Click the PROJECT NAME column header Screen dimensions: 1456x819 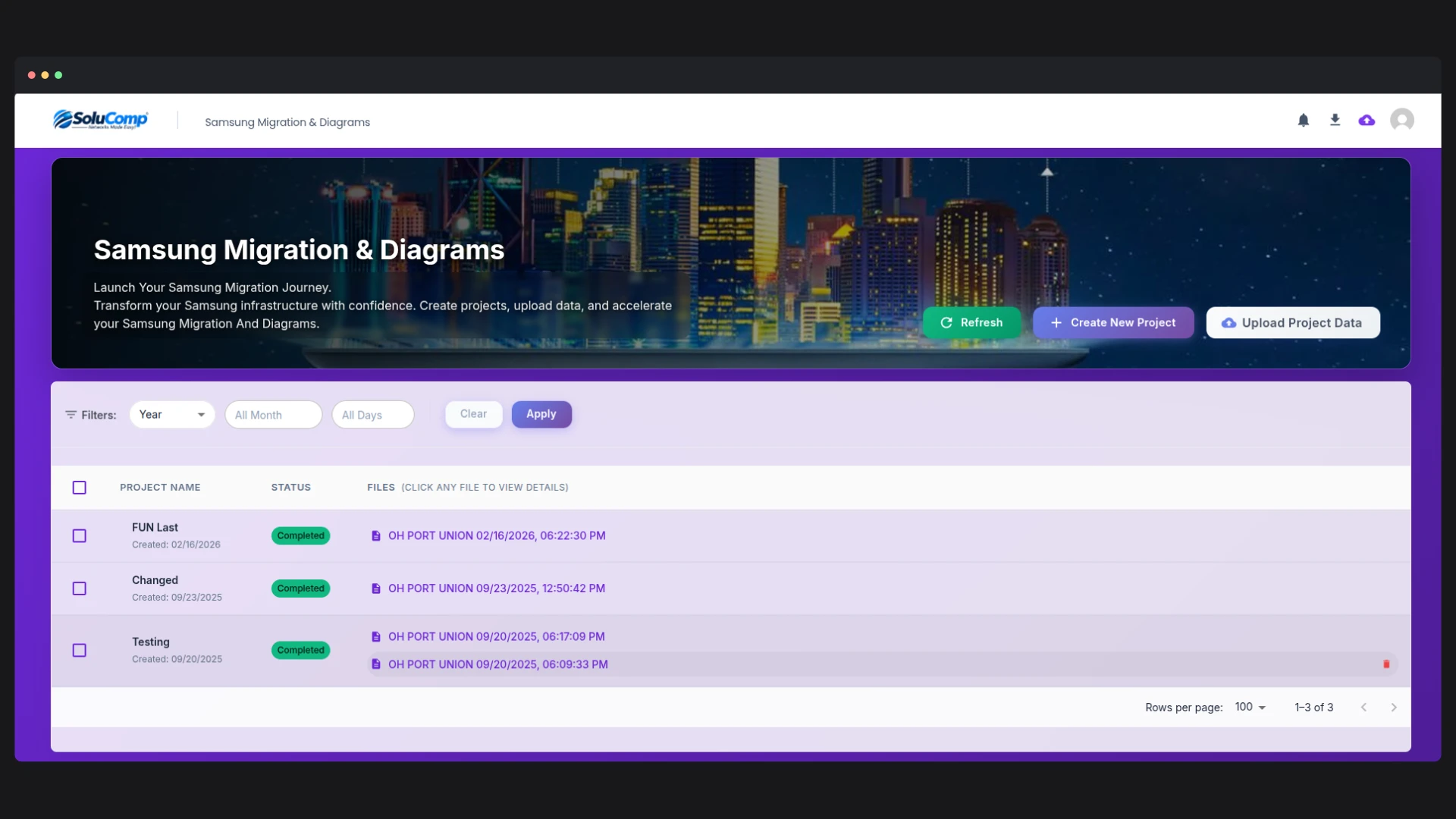pos(160,488)
